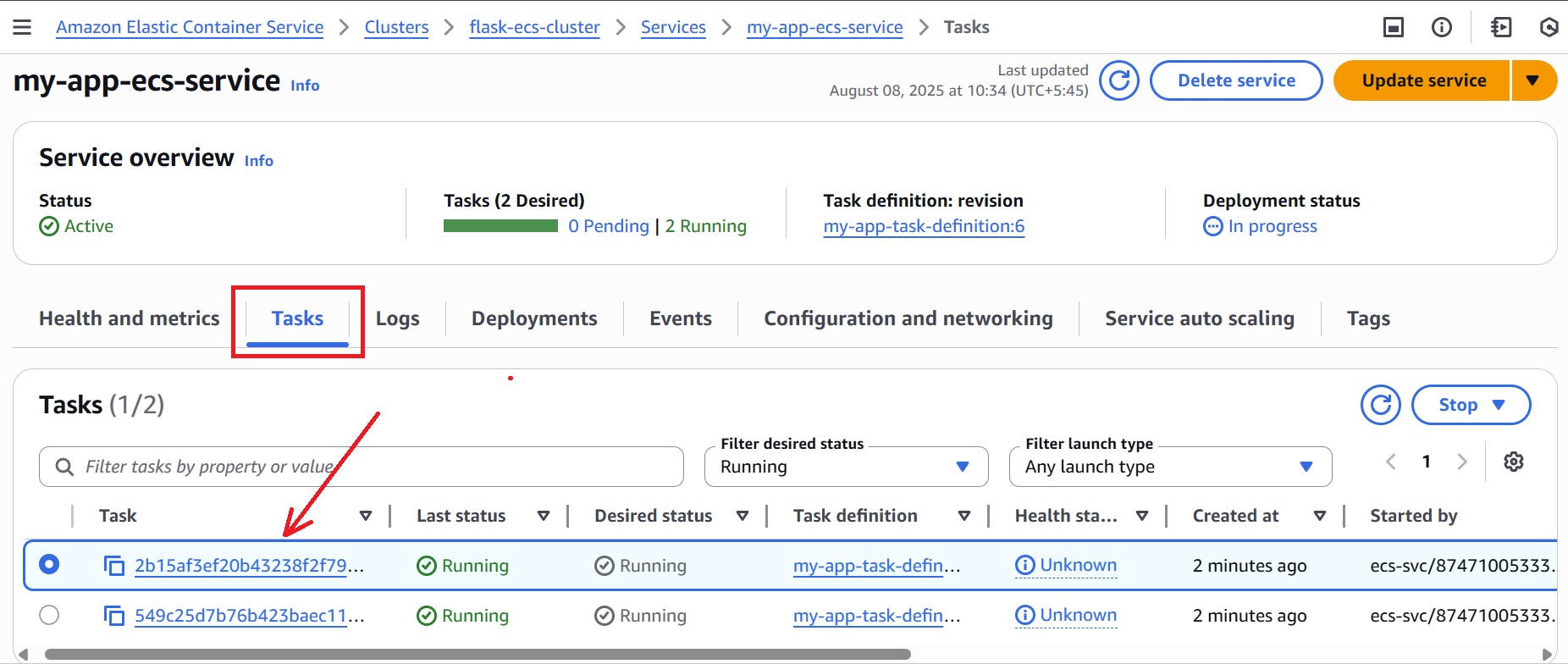Click scrollbar left arrow under tasks table

pyautogui.click(x=23, y=655)
